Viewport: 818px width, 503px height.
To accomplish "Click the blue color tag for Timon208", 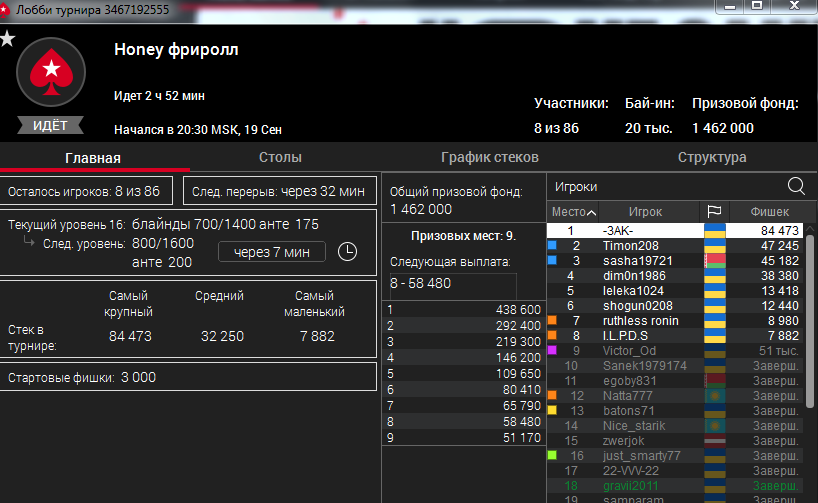I will click(x=552, y=245).
